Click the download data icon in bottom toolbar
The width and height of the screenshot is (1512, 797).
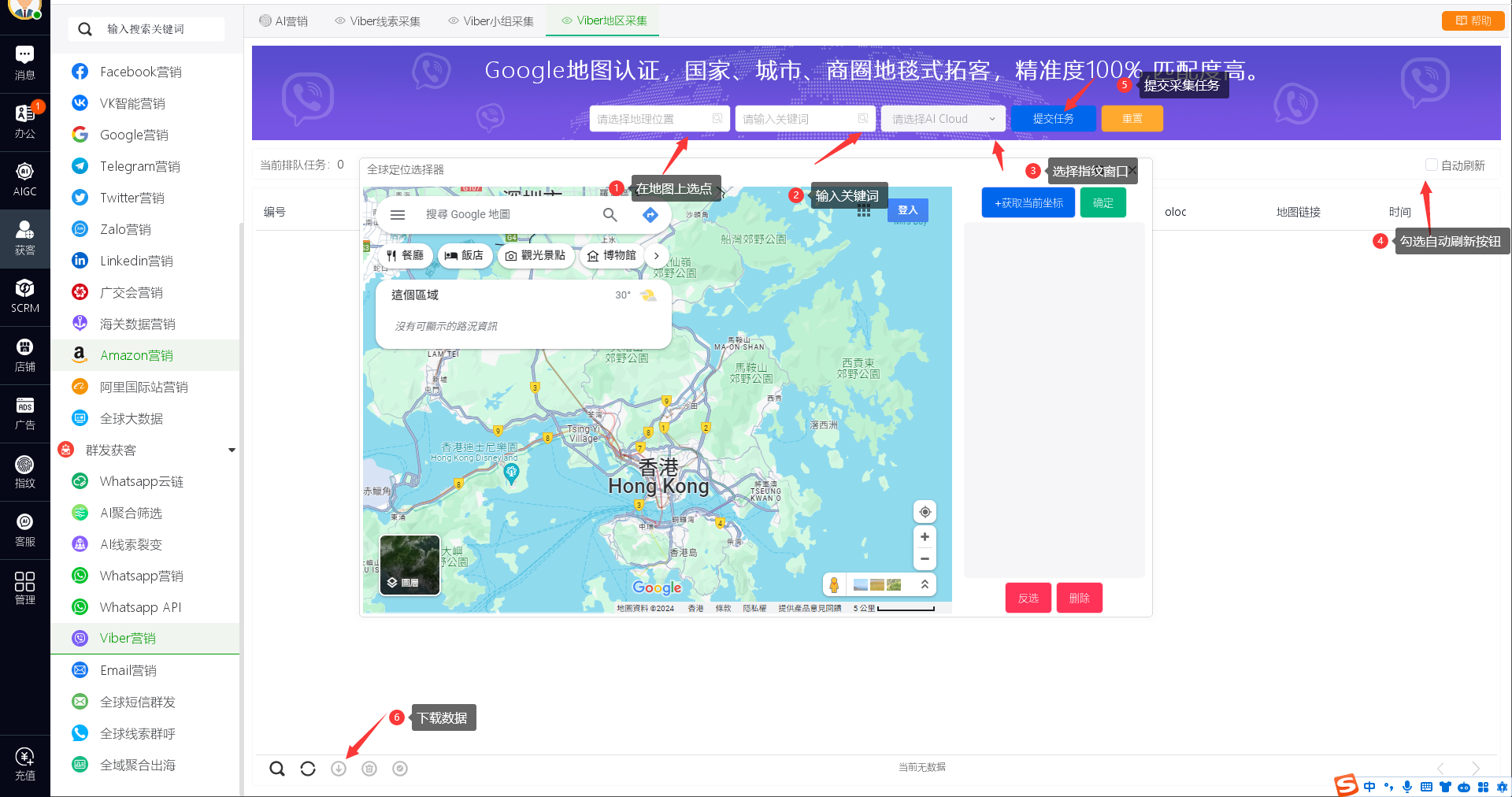[339, 769]
